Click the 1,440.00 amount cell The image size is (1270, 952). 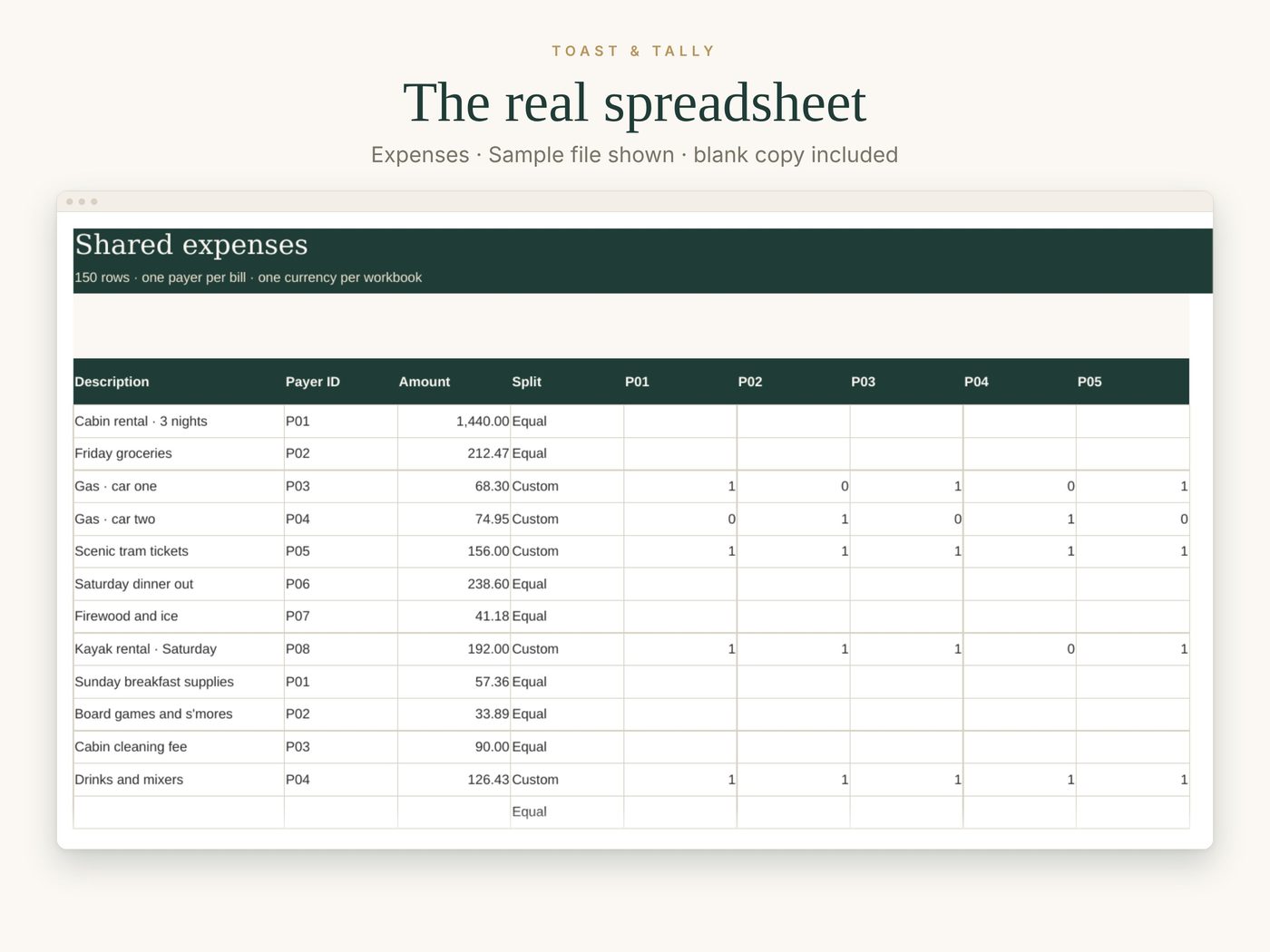click(454, 422)
